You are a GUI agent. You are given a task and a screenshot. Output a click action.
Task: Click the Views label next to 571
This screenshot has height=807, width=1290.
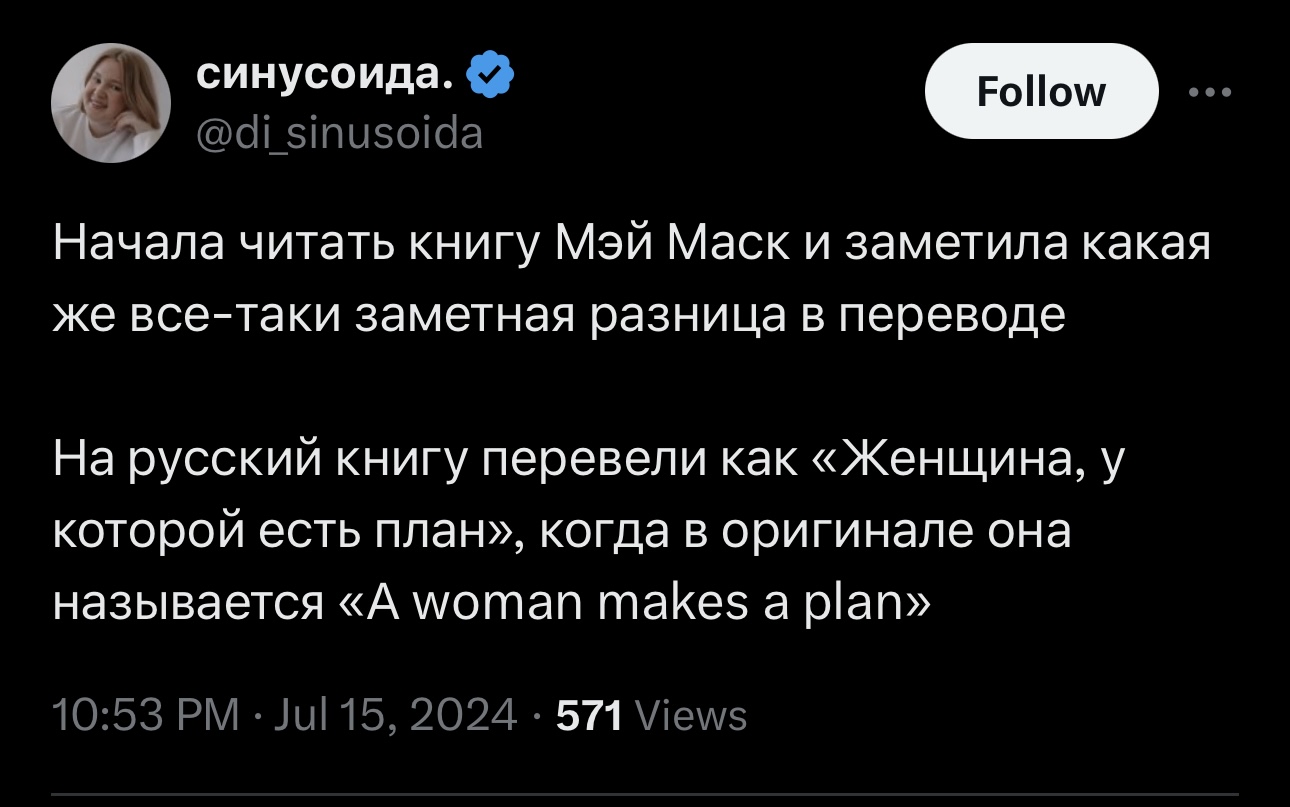tap(691, 716)
